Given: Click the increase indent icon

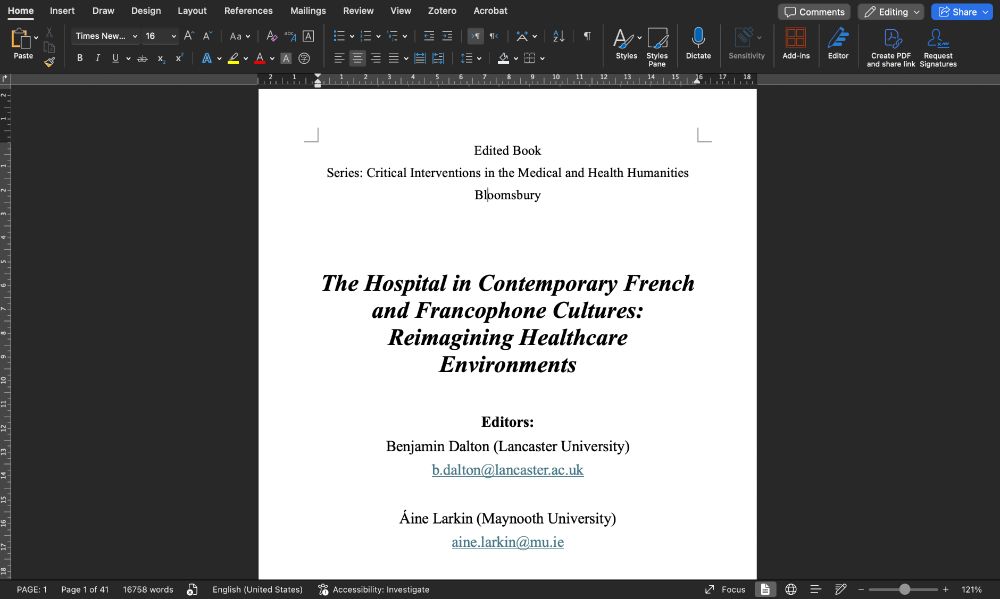Looking at the screenshot, I should click(447, 36).
